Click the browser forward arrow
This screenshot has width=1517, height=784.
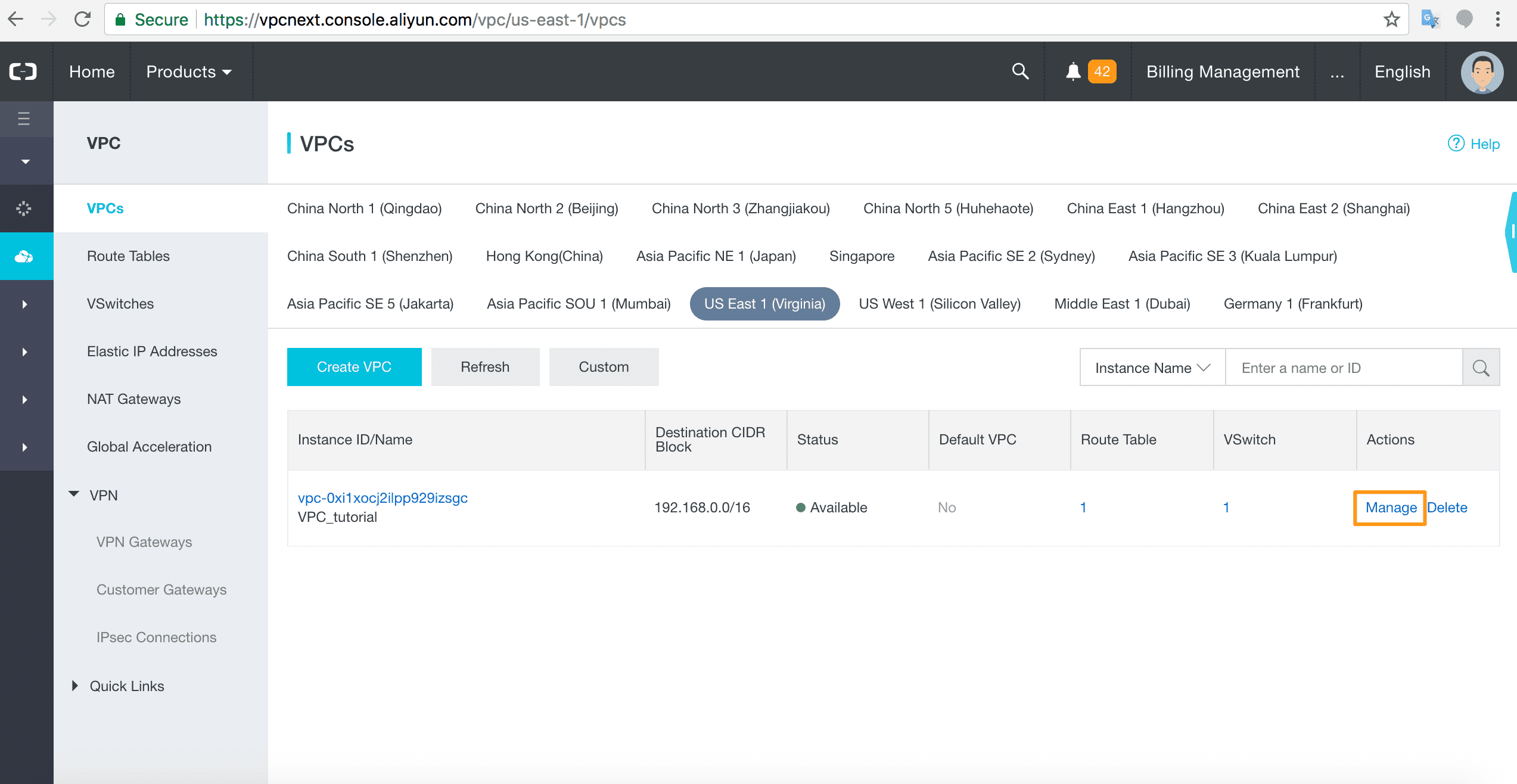49,20
